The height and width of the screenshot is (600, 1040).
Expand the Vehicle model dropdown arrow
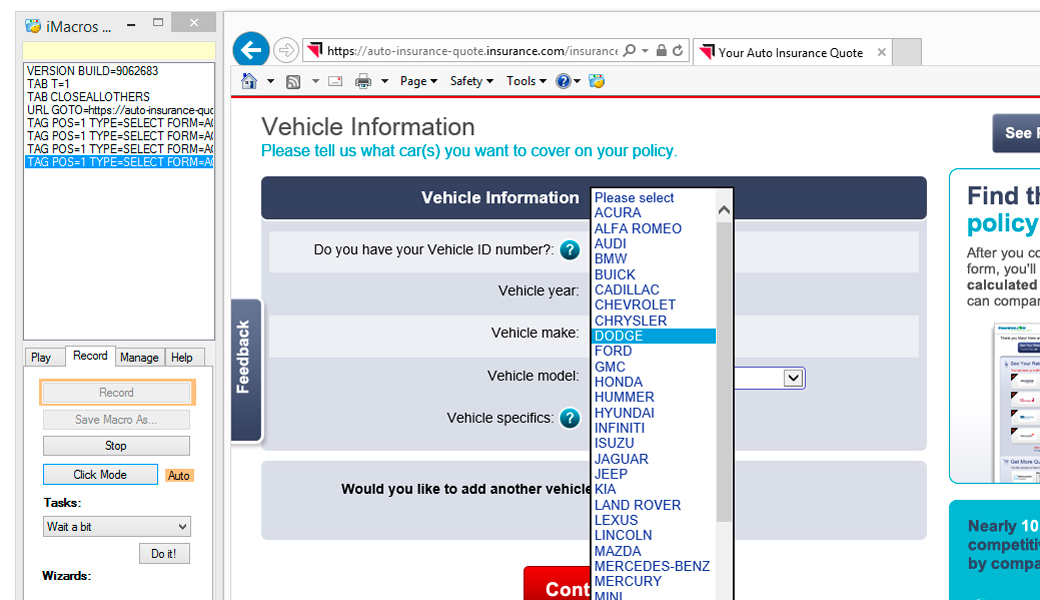tap(793, 377)
